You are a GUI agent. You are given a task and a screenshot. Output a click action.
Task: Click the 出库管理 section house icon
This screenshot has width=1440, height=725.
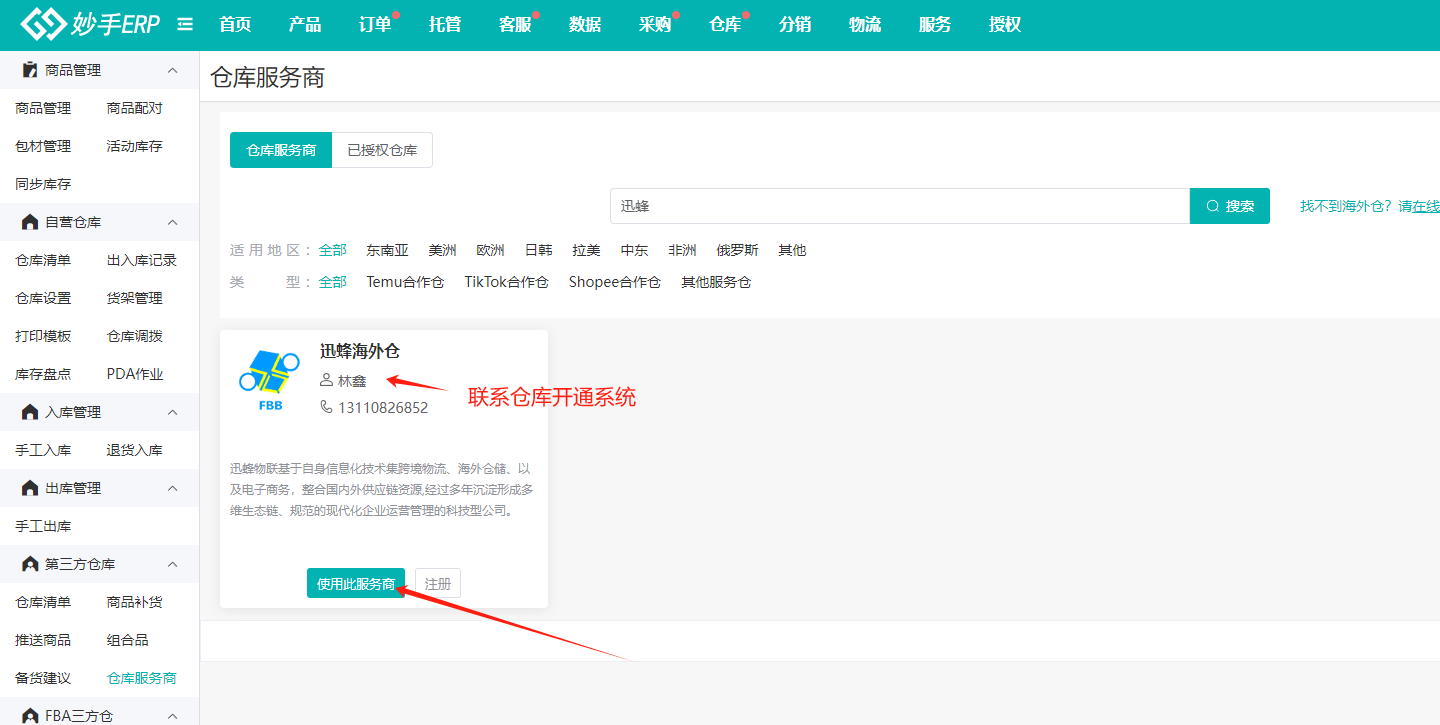pyautogui.click(x=30, y=488)
